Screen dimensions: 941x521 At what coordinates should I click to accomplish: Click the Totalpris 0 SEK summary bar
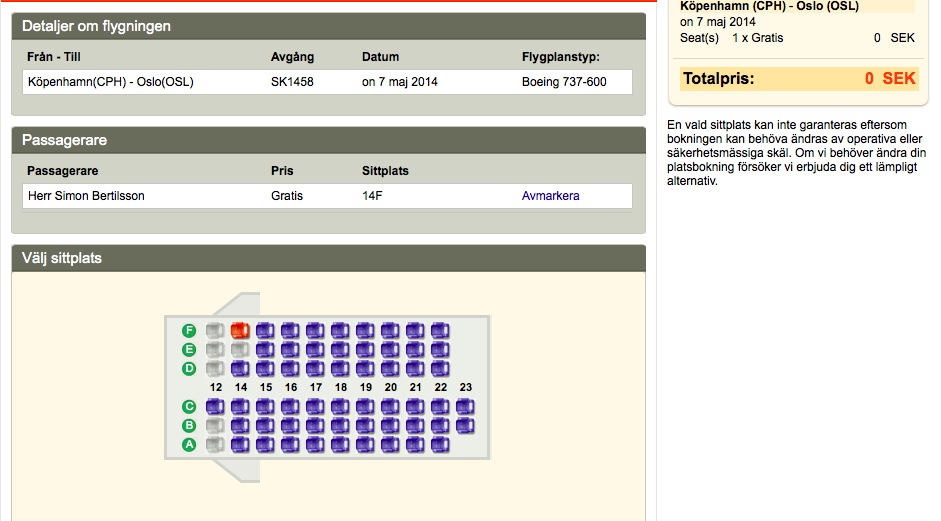(x=798, y=78)
